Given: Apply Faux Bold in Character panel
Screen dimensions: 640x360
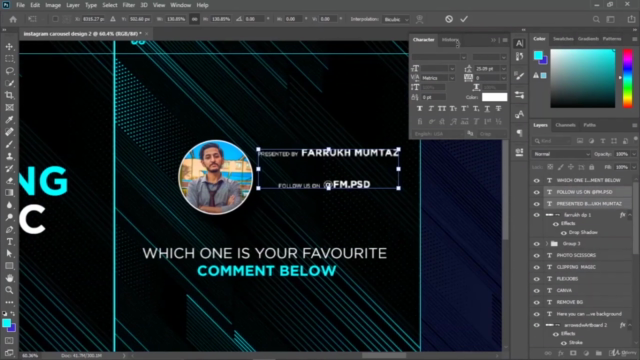Looking at the screenshot, I should tap(420, 109).
